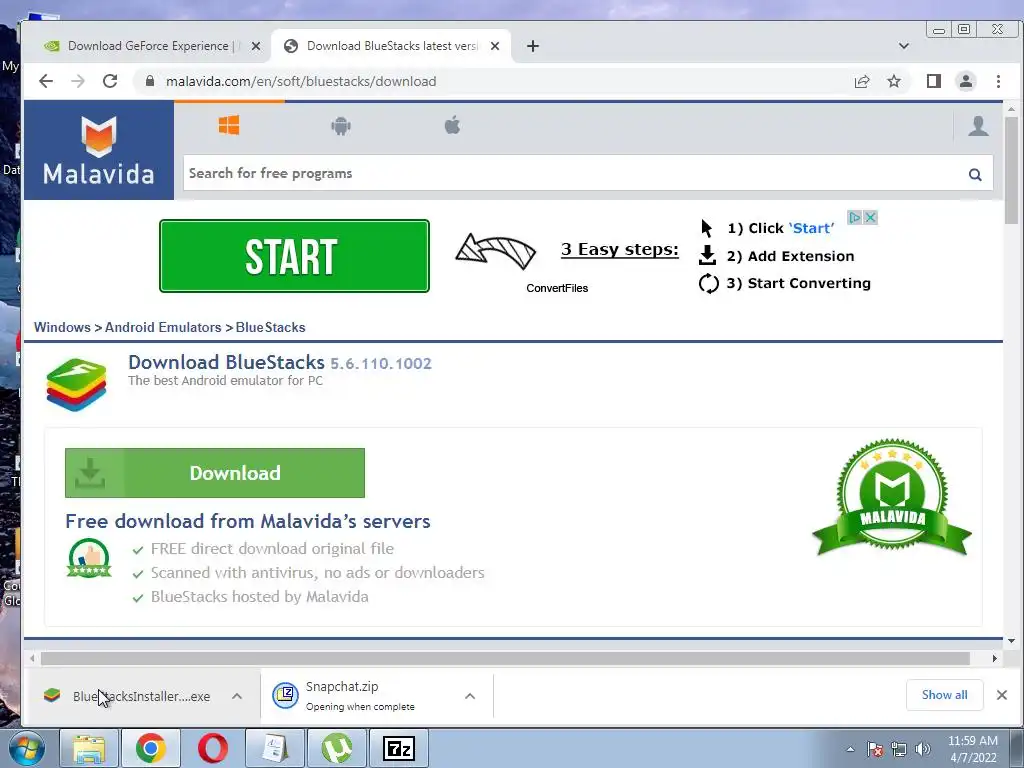This screenshot has width=1024, height=768.
Task: Open Malavida user account icon
Action: [978, 125]
